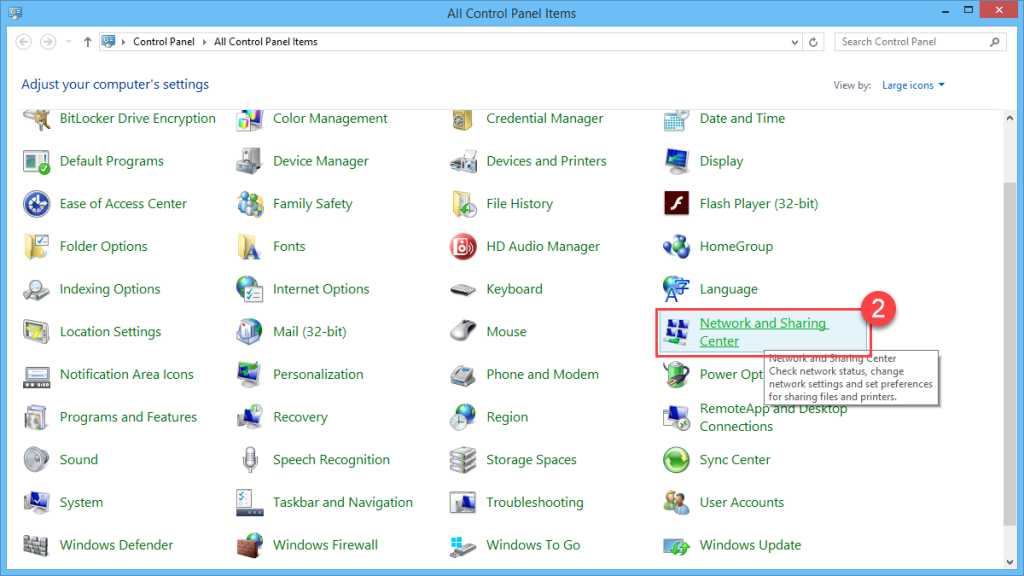Open BitLocker Drive Encryption icon
Viewport: 1024px width, 576px height.
click(x=37, y=120)
